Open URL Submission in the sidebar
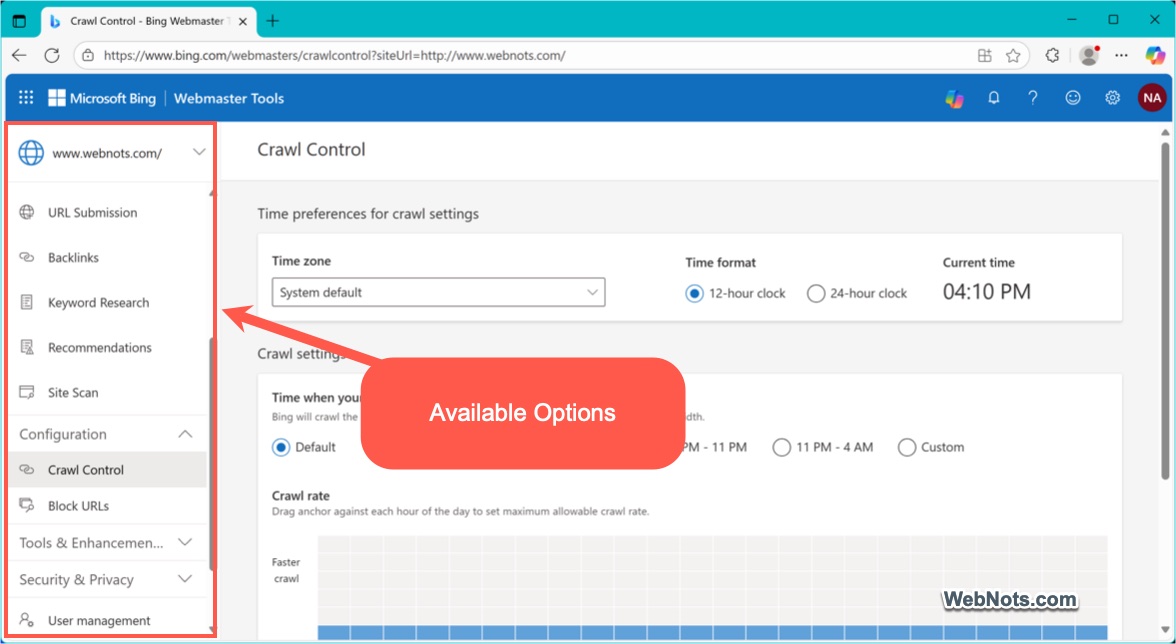1176x644 pixels. coord(92,212)
